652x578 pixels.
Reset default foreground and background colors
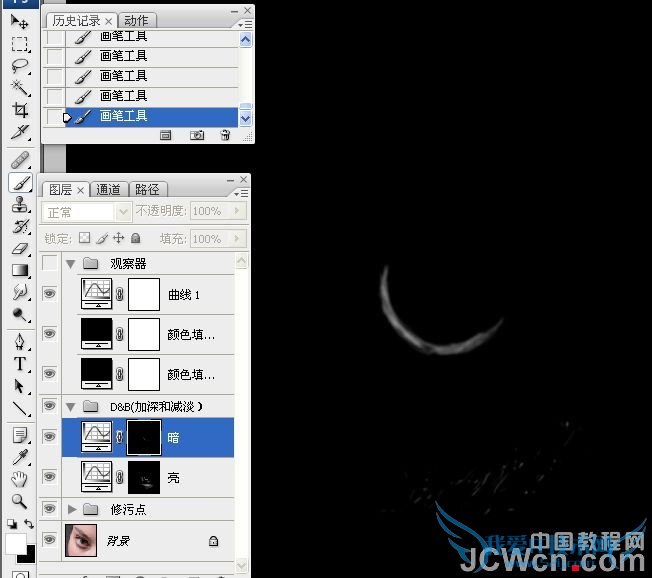pos(12,524)
